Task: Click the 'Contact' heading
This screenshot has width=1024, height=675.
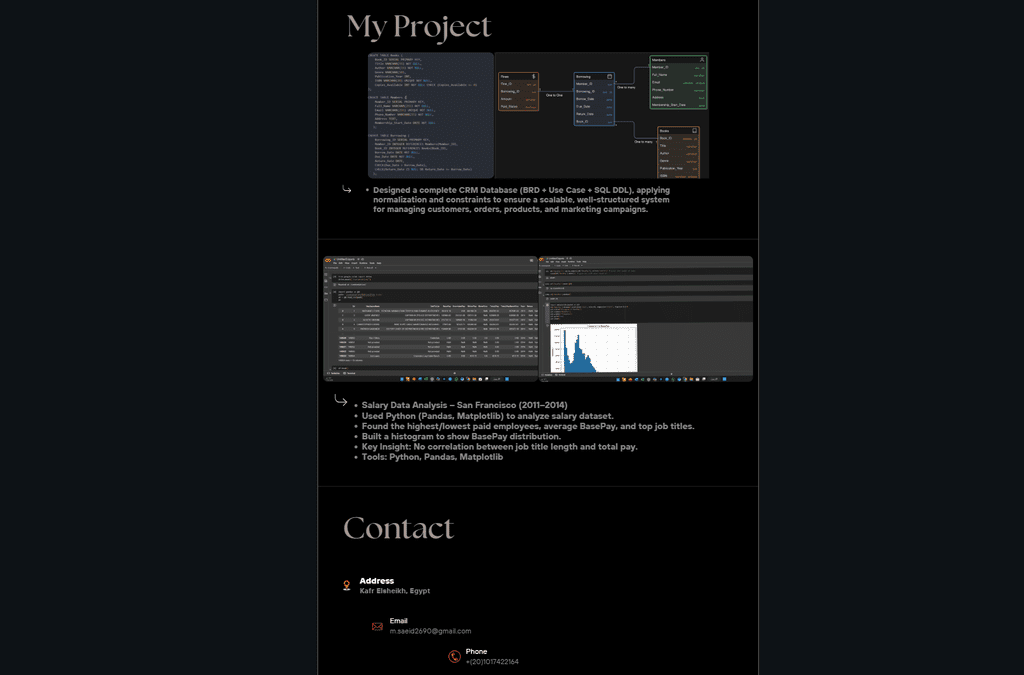Action: tap(398, 528)
